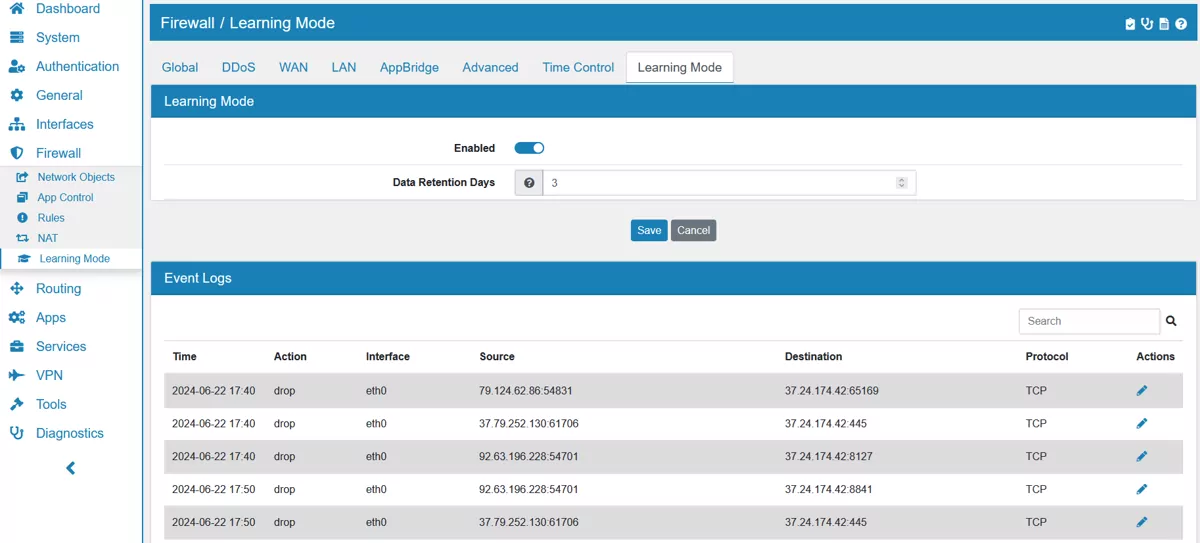The image size is (1200, 543).
Task: Click the Data Retention Days number spinner
Action: coord(901,183)
